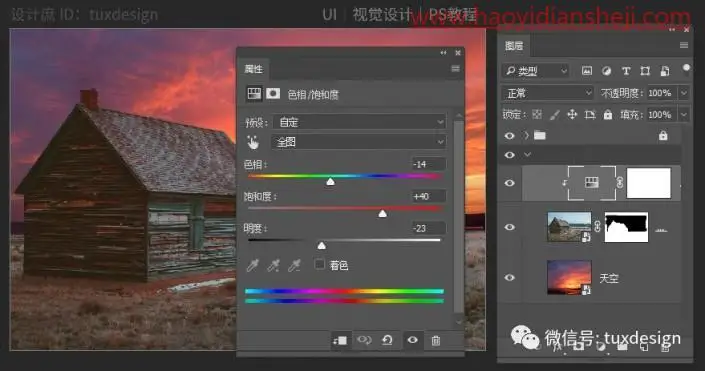Open the Layers panel menu icon
The height and width of the screenshot is (371, 705).
pos(684,45)
